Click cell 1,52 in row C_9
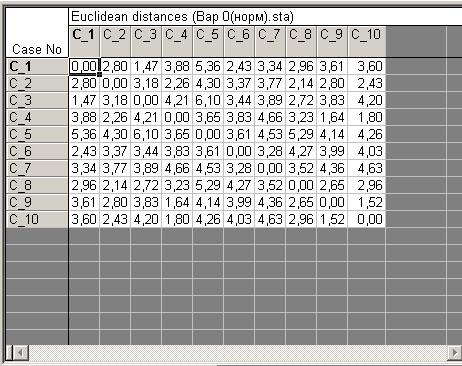Screen dimensions: 462x366 point(367,202)
